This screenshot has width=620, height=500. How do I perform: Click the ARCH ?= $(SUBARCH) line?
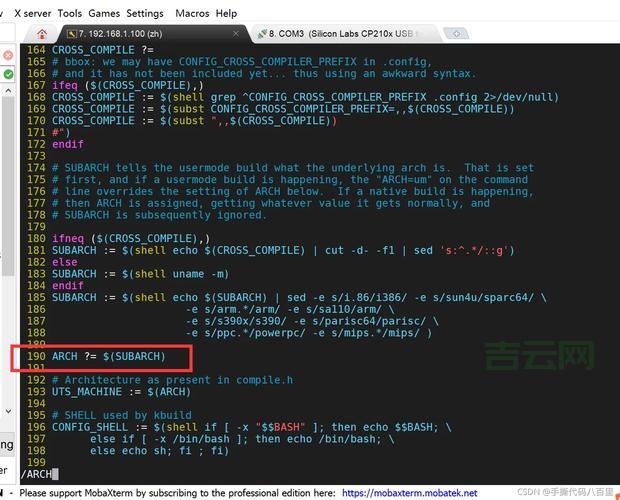click(x=109, y=357)
